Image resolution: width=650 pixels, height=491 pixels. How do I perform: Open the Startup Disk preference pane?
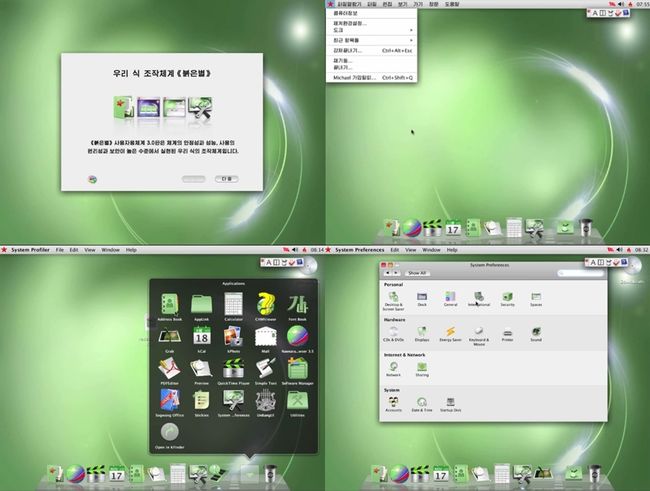click(451, 401)
